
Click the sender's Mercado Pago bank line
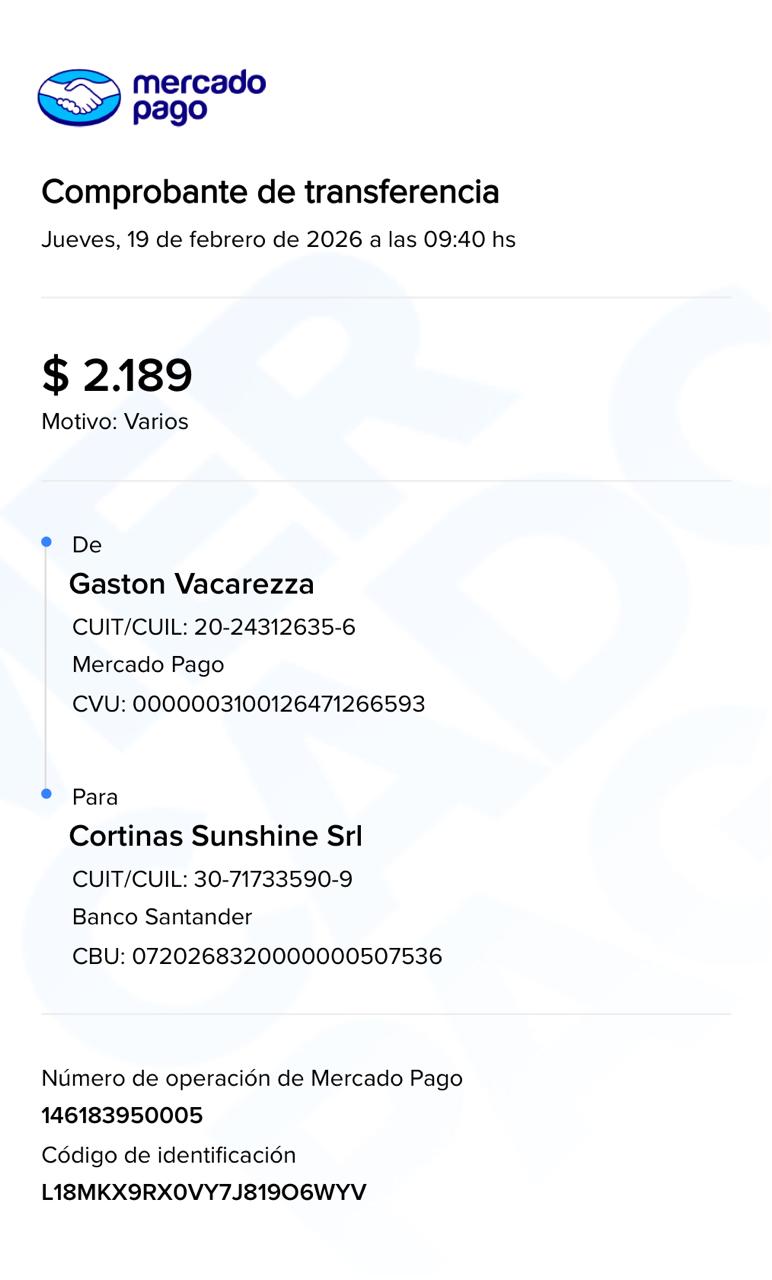tap(148, 665)
